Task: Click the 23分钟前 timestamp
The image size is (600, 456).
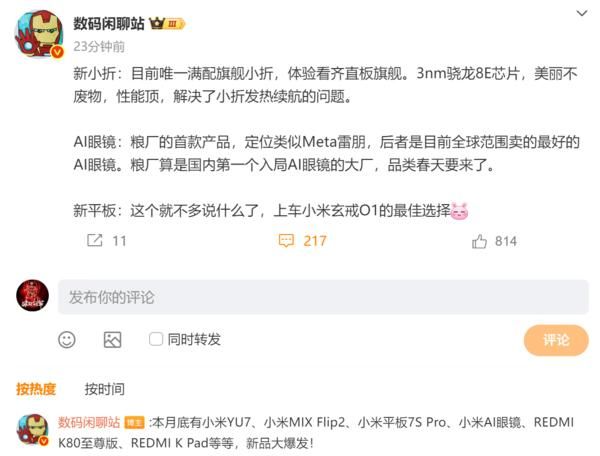Action: 99,47
